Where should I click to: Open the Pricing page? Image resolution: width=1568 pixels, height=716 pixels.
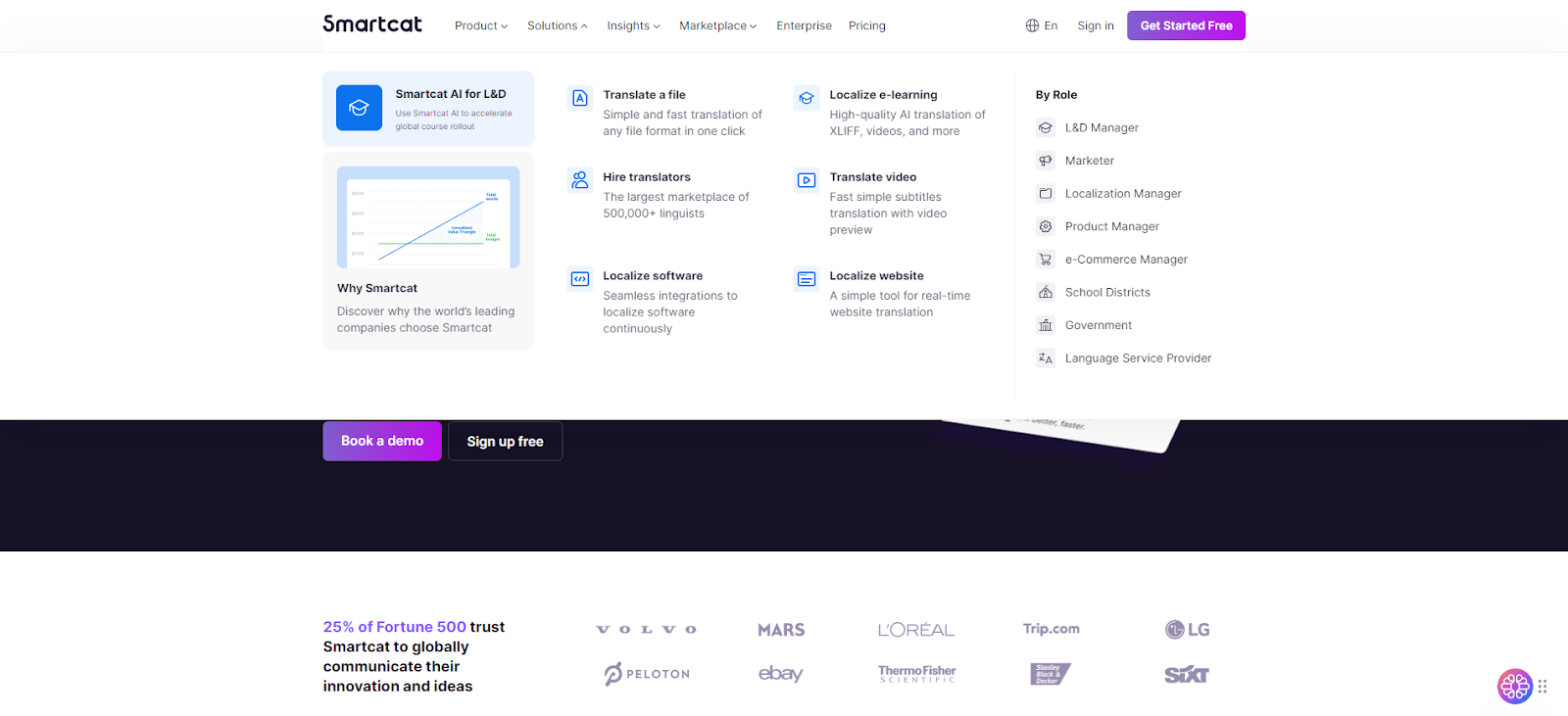[x=867, y=25]
